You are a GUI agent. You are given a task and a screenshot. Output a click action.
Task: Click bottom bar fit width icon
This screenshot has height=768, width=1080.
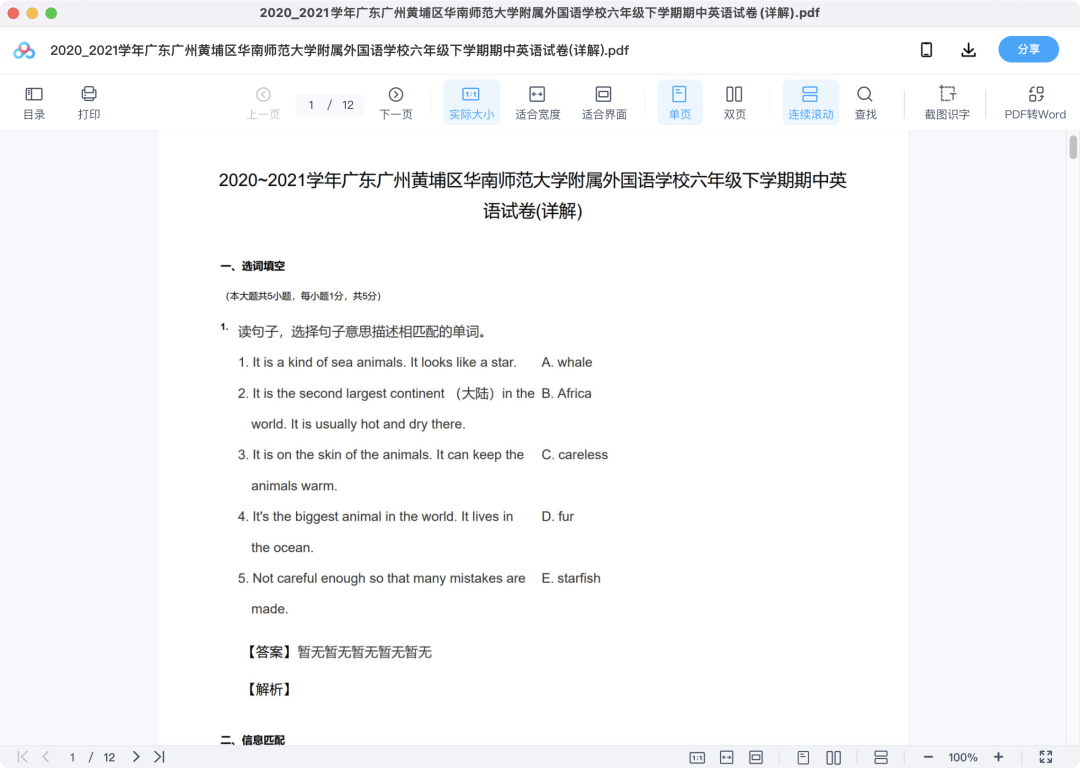(727, 758)
